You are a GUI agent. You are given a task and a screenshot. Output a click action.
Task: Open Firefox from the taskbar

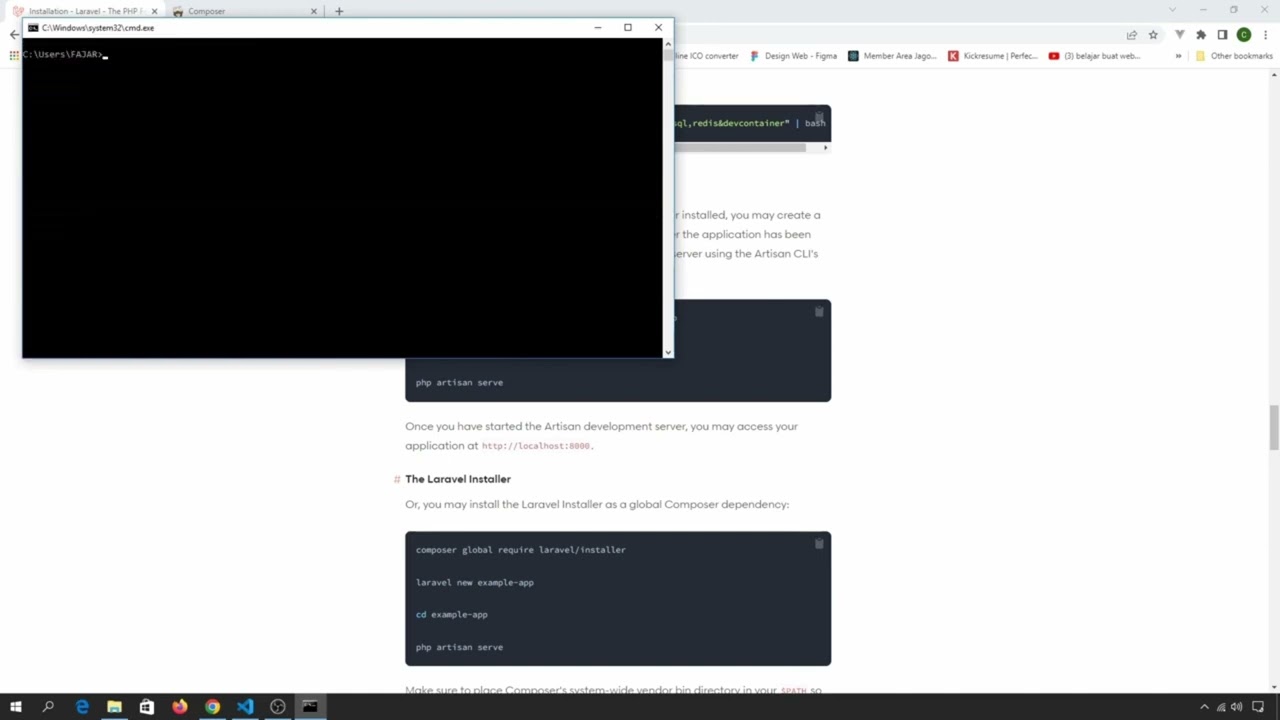[x=180, y=707]
